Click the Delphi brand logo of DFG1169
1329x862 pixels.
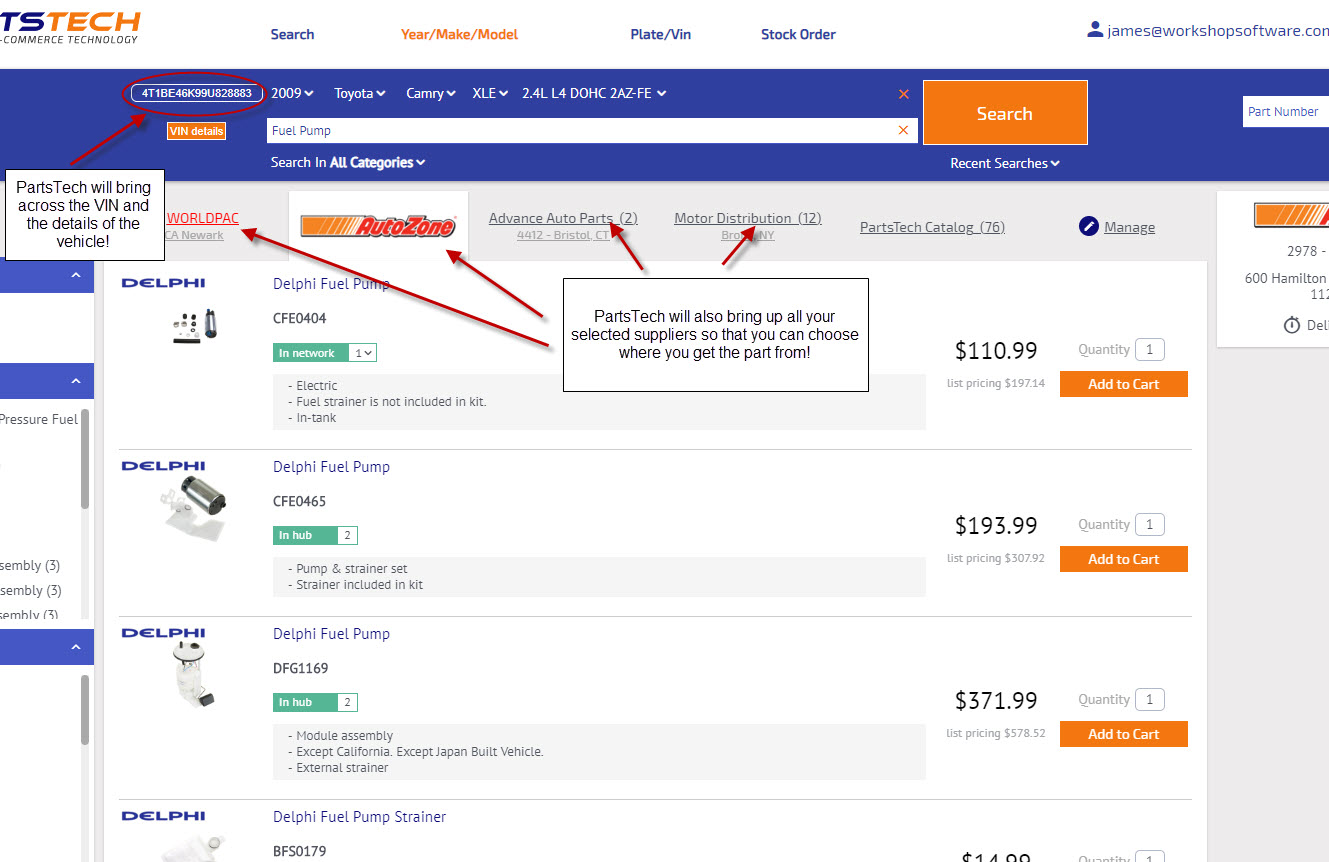click(x=163, y=633)
